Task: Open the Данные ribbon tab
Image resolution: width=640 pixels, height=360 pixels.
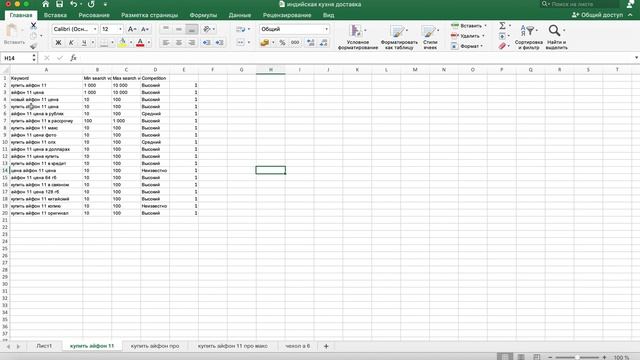Action: click(240, 15)
